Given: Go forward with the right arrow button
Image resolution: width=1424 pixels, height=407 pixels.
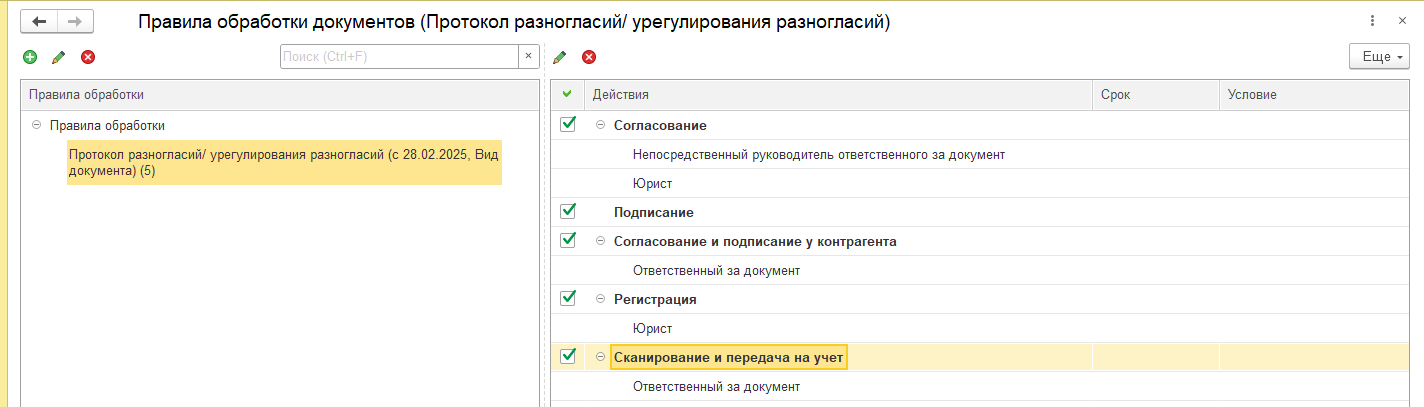Looking at the screenshot, I should coord(76,21).
